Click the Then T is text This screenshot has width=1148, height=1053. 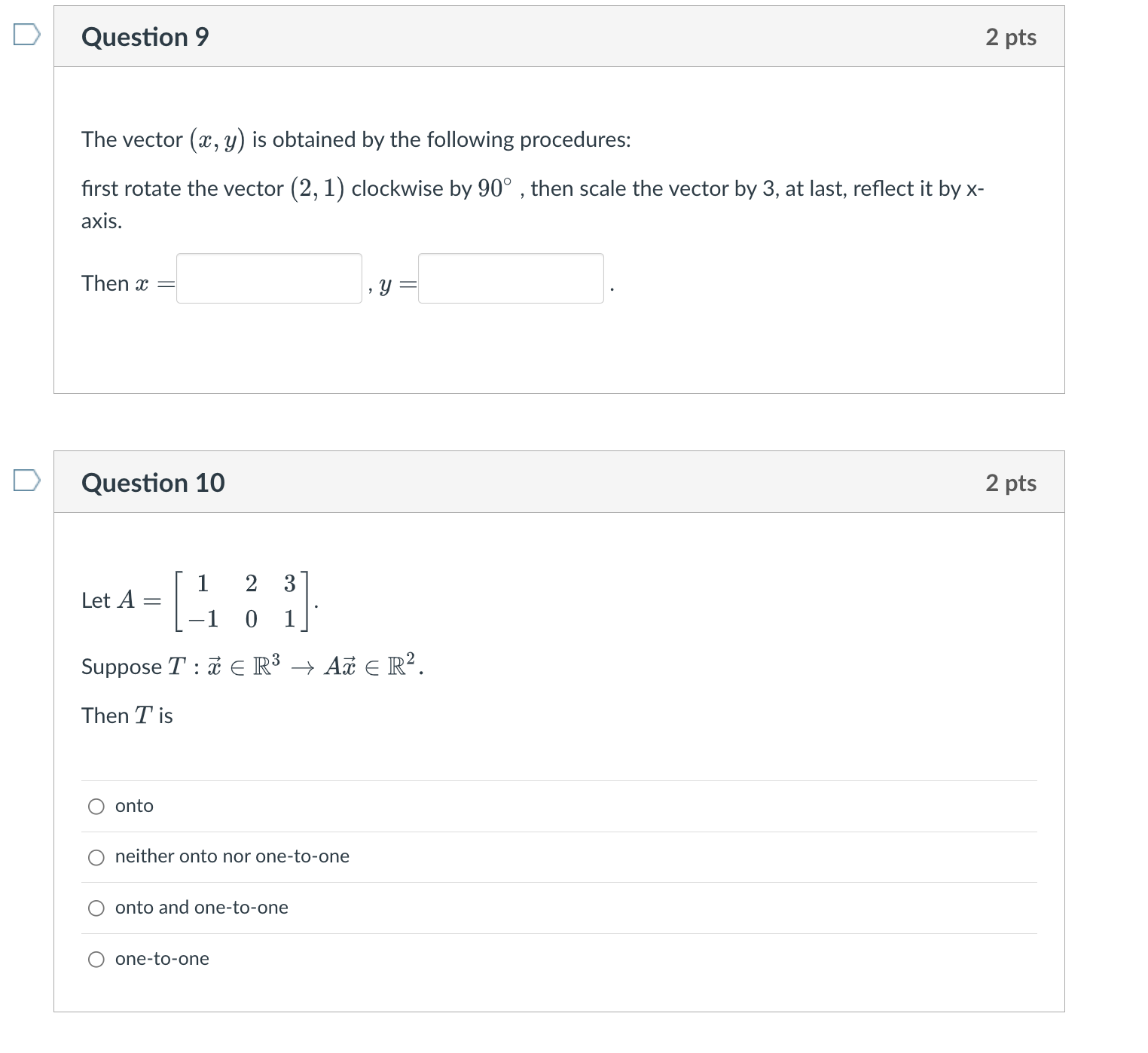(127, 716)
